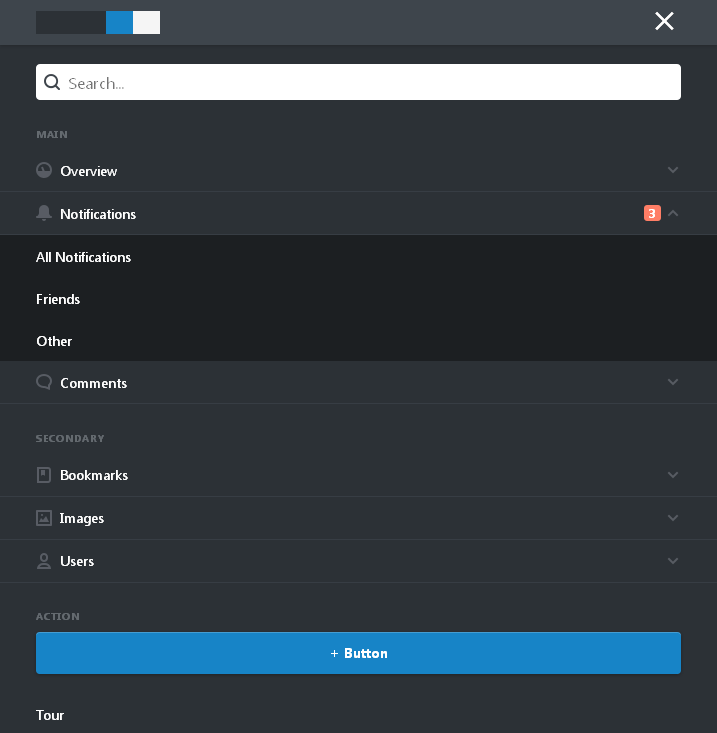Click the Users person icon
Image resolution: width=717 pixels, height=733 pixels.
point(44,561)
